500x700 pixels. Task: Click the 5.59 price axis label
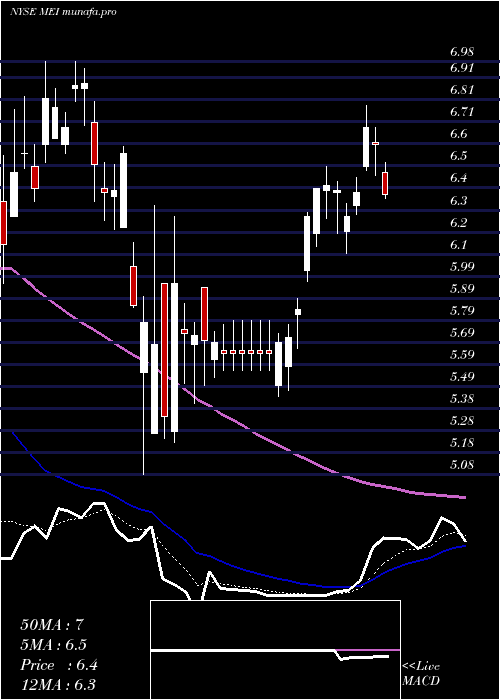pos(462,354)
